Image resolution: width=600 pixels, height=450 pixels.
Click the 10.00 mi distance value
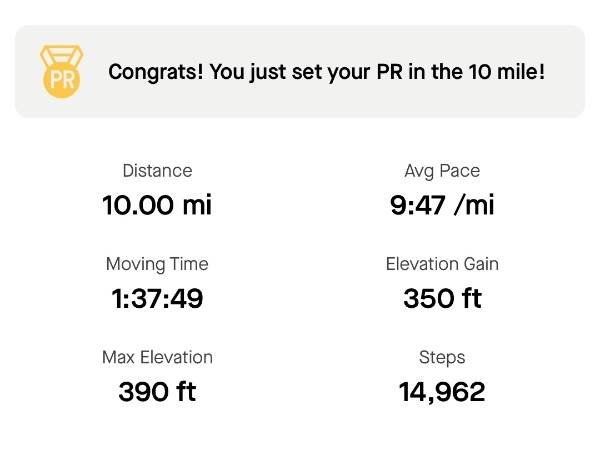tap(157, 205)
